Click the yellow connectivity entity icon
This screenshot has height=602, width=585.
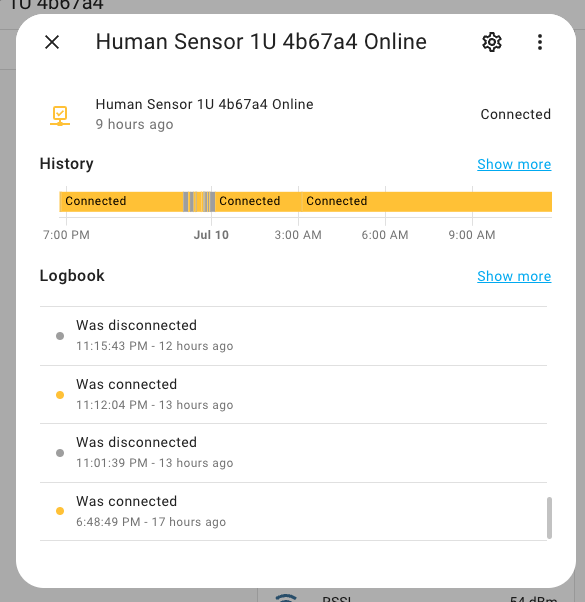click(x=60, y=116)
